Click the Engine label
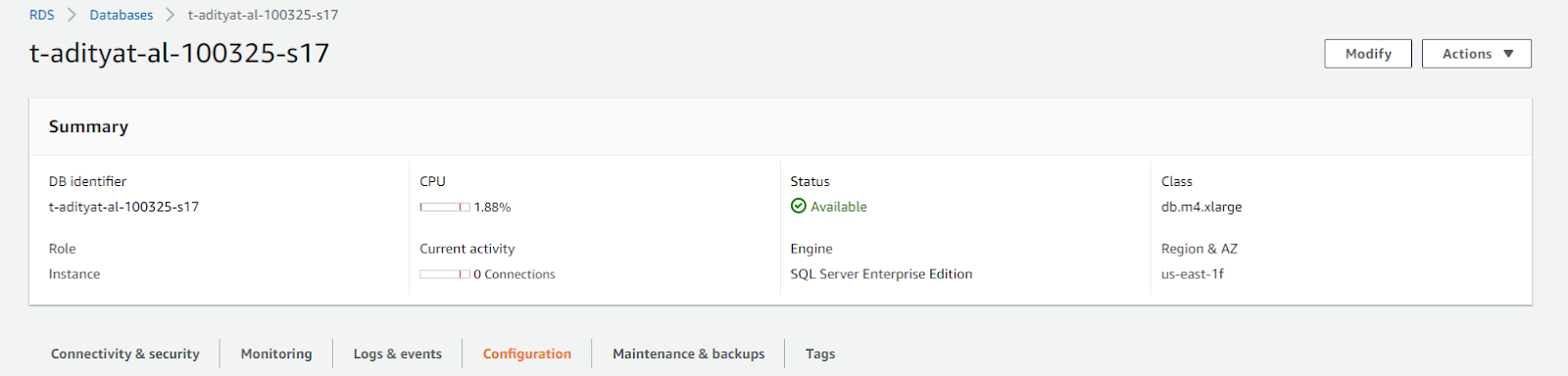The height and width of the screenshot is (376, 1568). [811, 249]
